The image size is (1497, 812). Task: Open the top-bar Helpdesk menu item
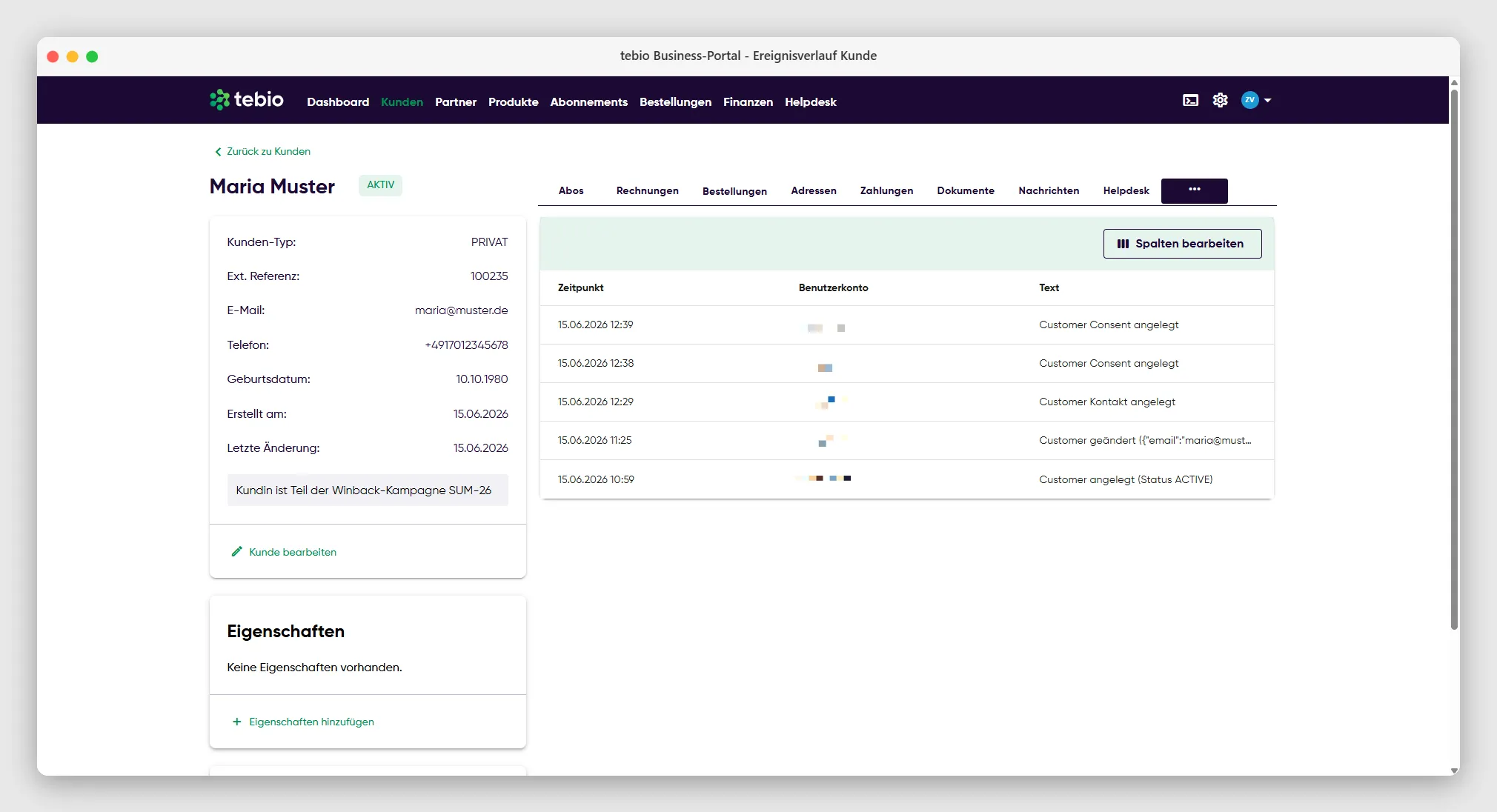[x=810, y=102]
